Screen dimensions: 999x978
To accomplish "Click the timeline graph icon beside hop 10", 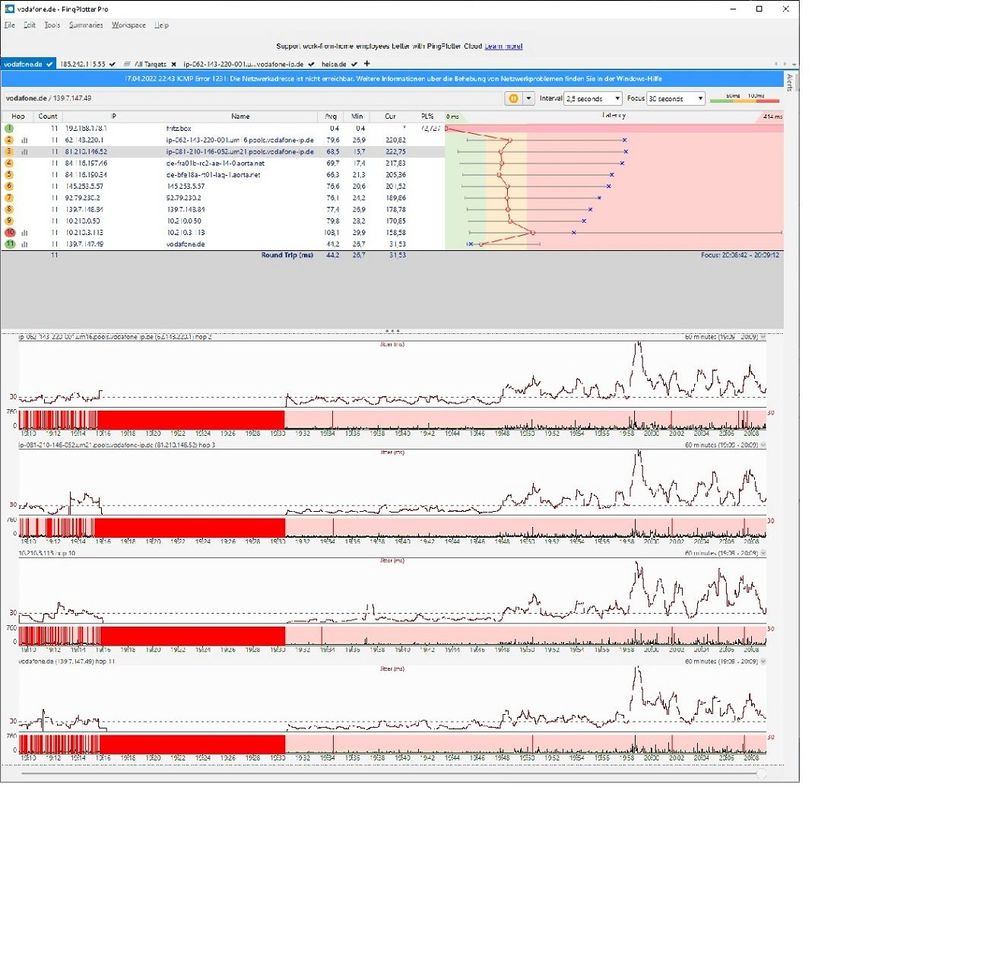I will pyautogui.click(x=26, y=232).
